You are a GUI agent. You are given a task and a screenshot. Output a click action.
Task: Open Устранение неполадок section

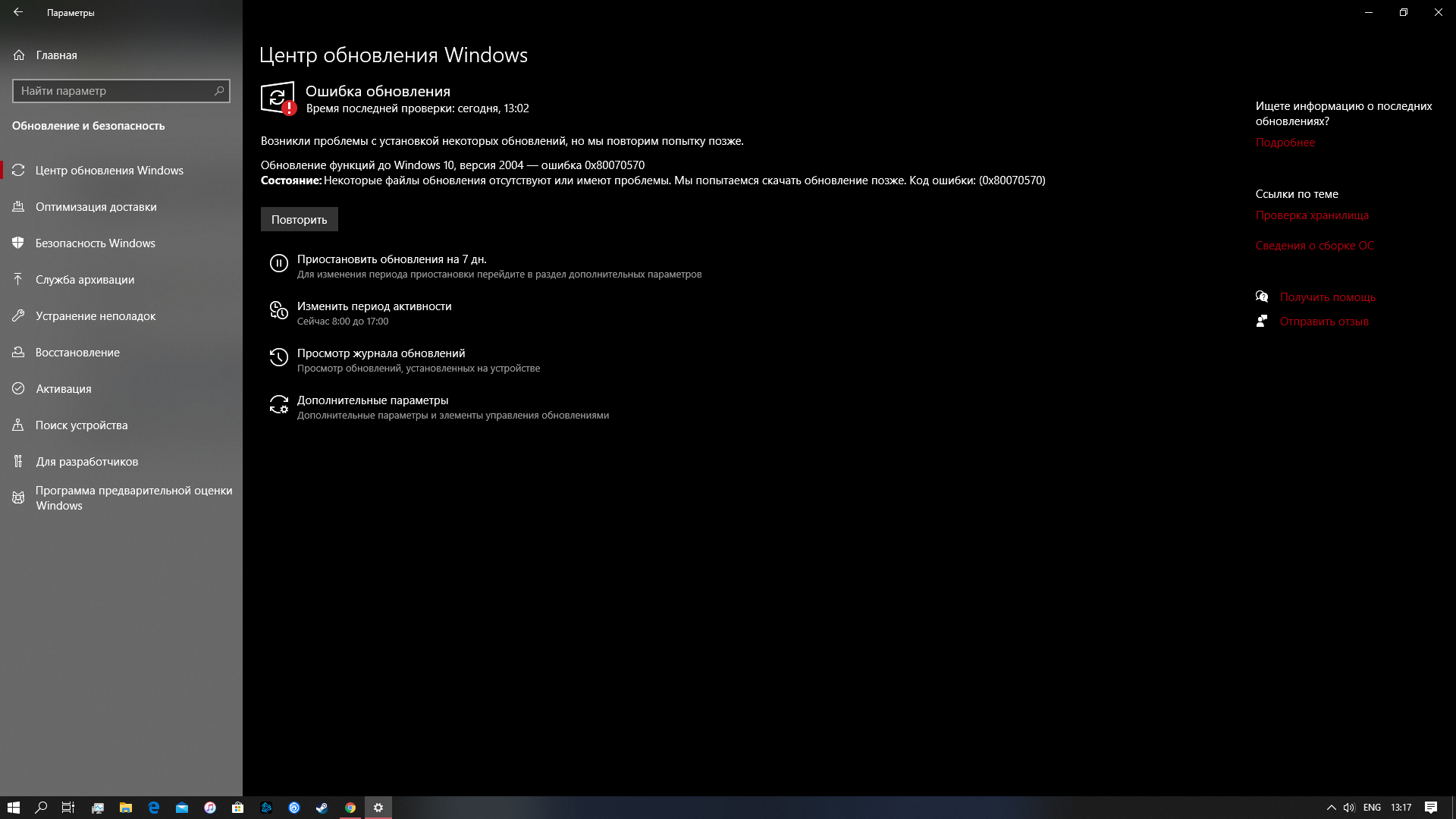(x=121, y=316)
